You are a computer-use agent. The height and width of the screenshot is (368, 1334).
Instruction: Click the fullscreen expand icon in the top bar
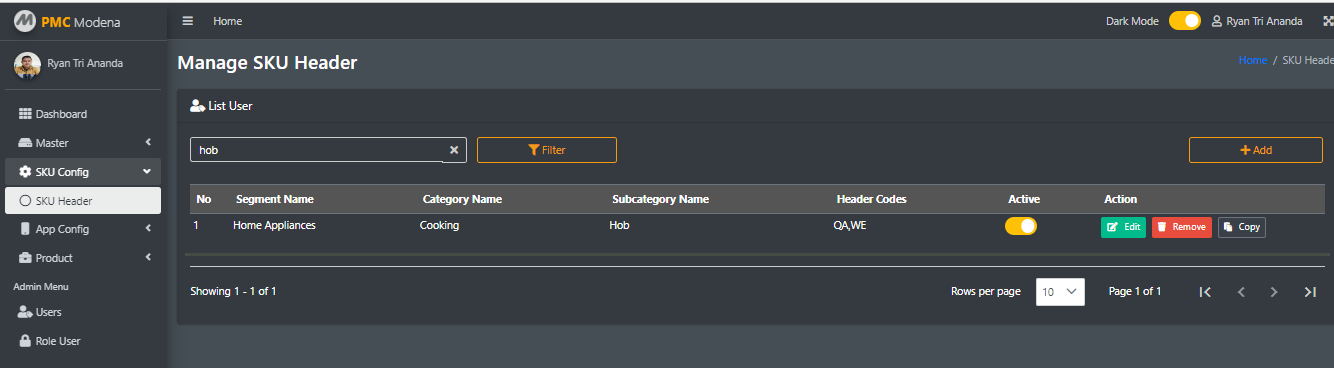1328,21
